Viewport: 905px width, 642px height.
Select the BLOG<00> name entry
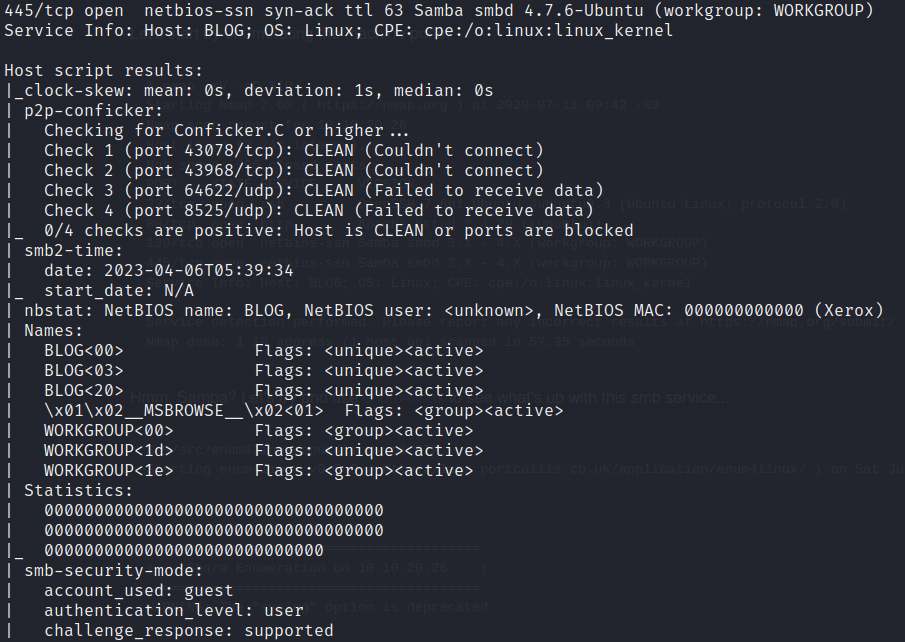point(264,350)
